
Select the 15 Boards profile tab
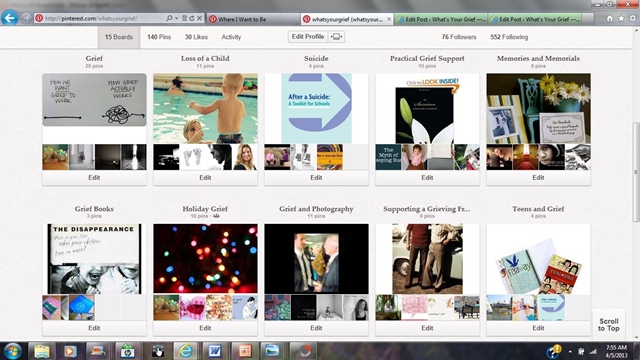click(119, 37)
